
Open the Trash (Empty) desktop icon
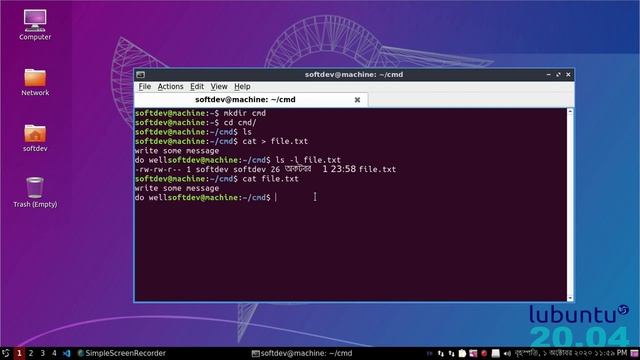coord(35,192)
